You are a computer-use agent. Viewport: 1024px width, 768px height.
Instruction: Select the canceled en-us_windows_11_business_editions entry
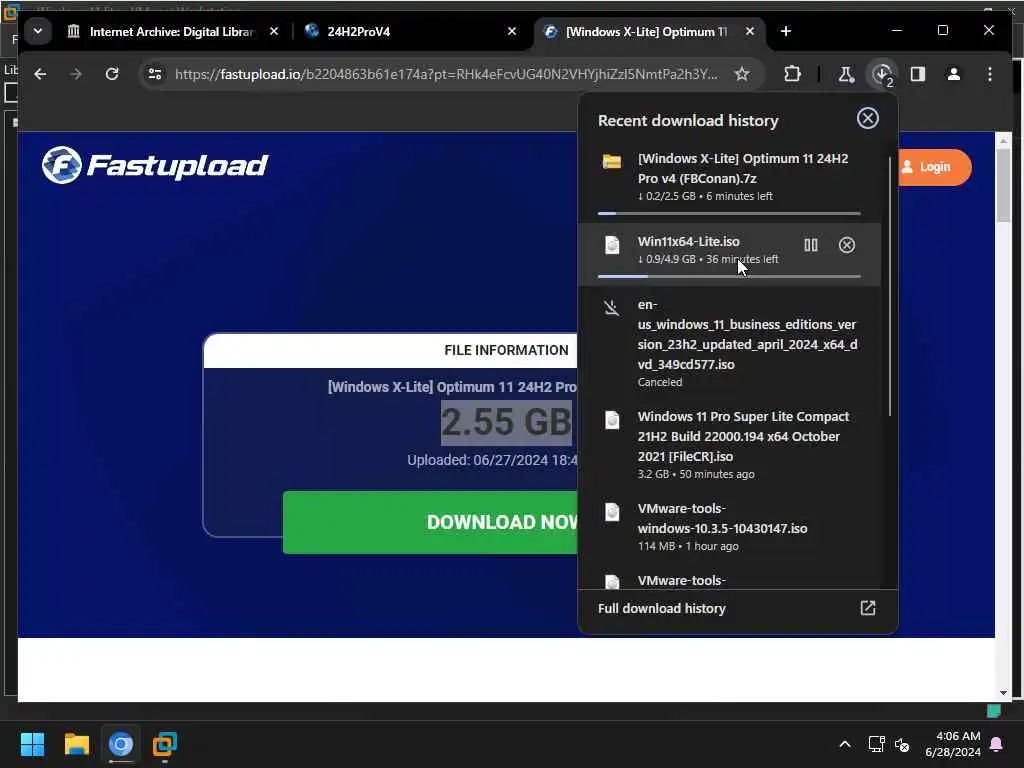pos(729,343)
